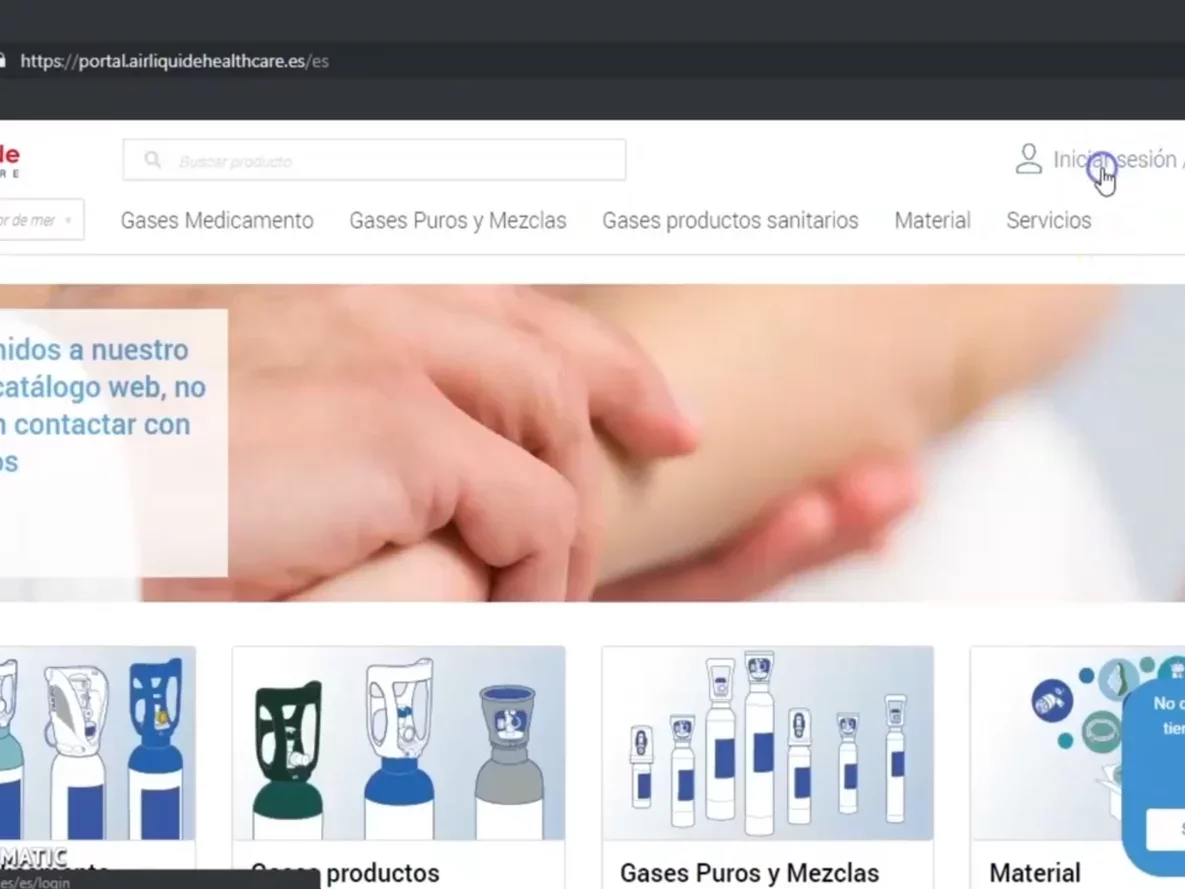The height and width of the screenshot is (889, 1185).
Task: Click the user account silhouette icon
Action: pos(1028,159)
